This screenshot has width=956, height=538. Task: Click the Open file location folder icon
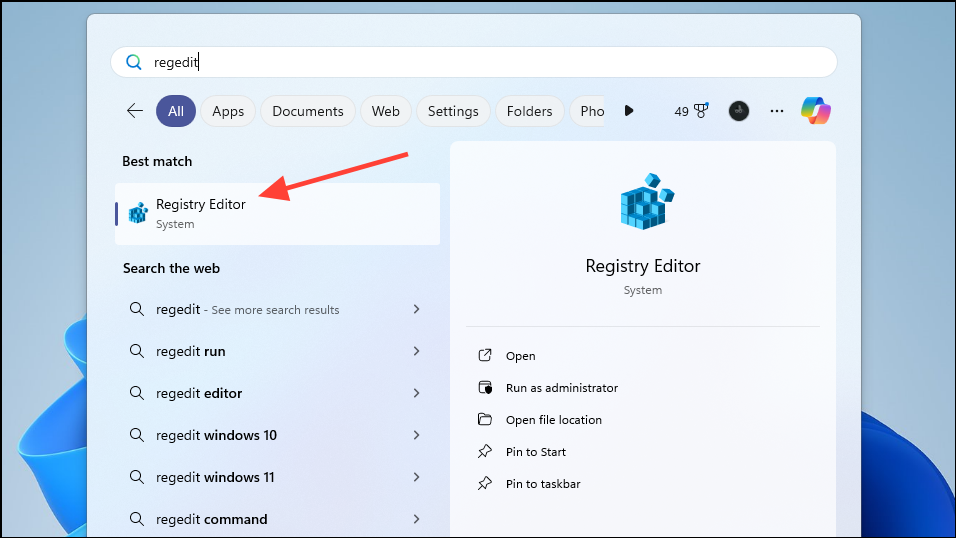(x=485, y=420)
